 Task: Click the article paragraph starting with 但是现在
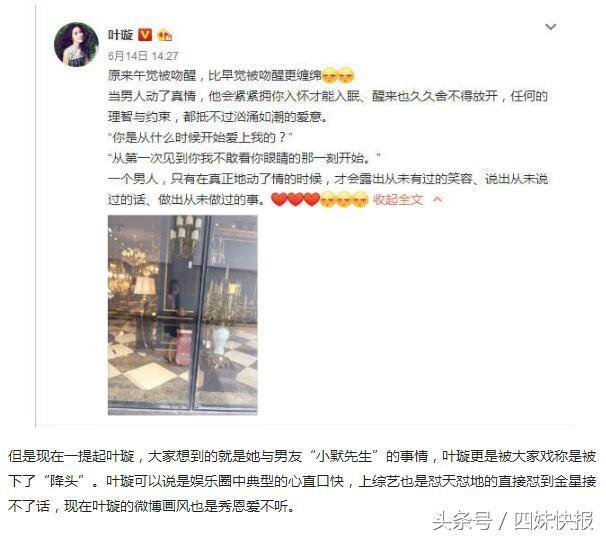(x=302, y=481)
